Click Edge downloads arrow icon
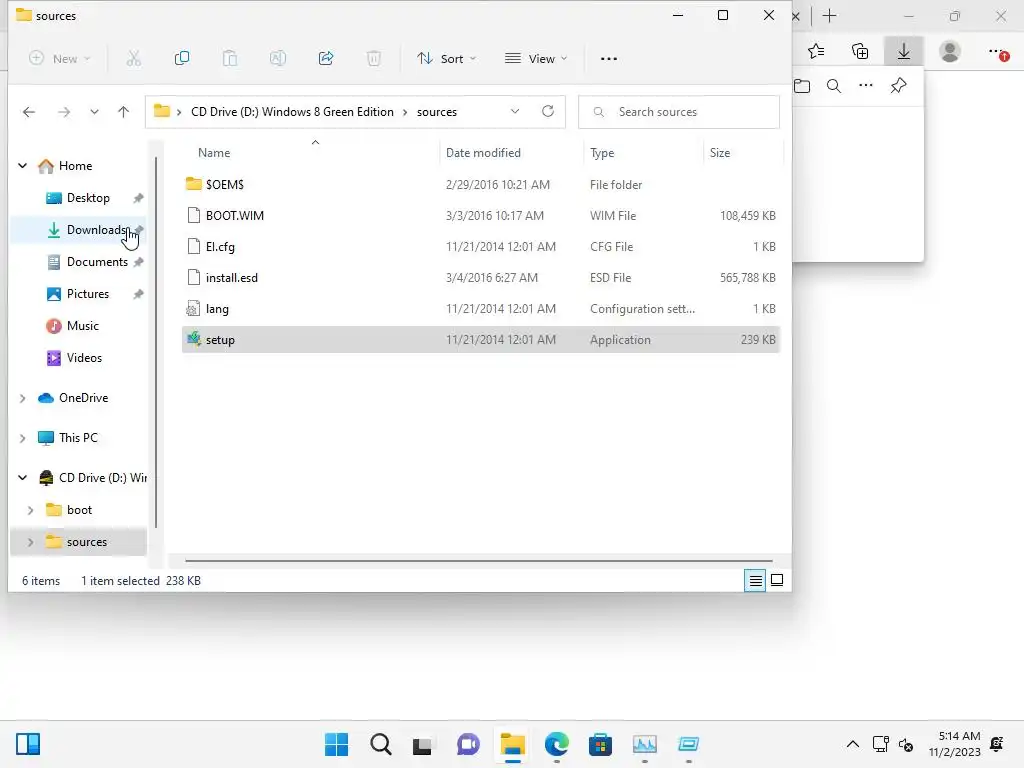The height and width of the screenshot is (768, 1024). tap(904, 52)
